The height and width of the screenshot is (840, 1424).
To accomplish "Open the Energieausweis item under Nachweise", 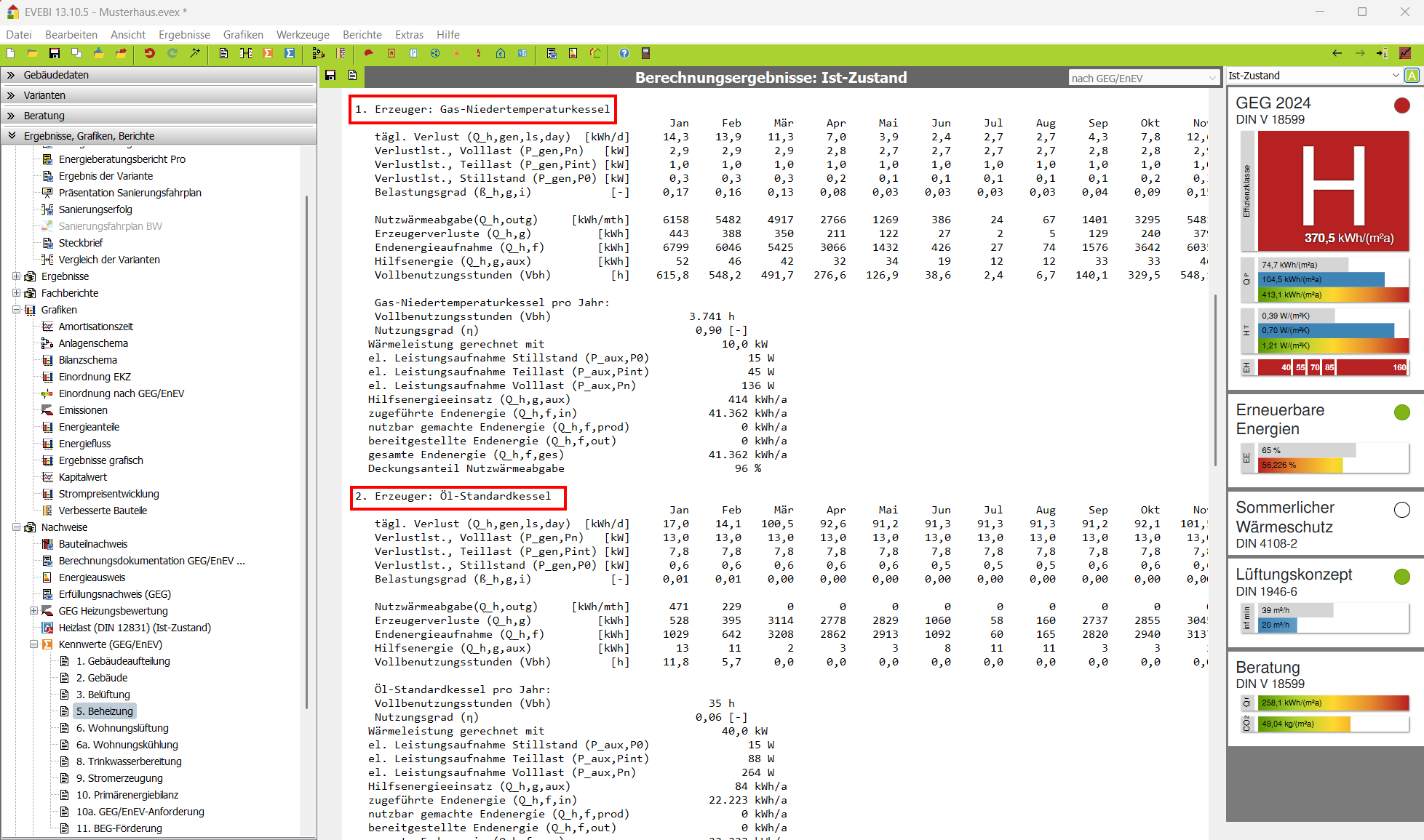I will [92, 577].
